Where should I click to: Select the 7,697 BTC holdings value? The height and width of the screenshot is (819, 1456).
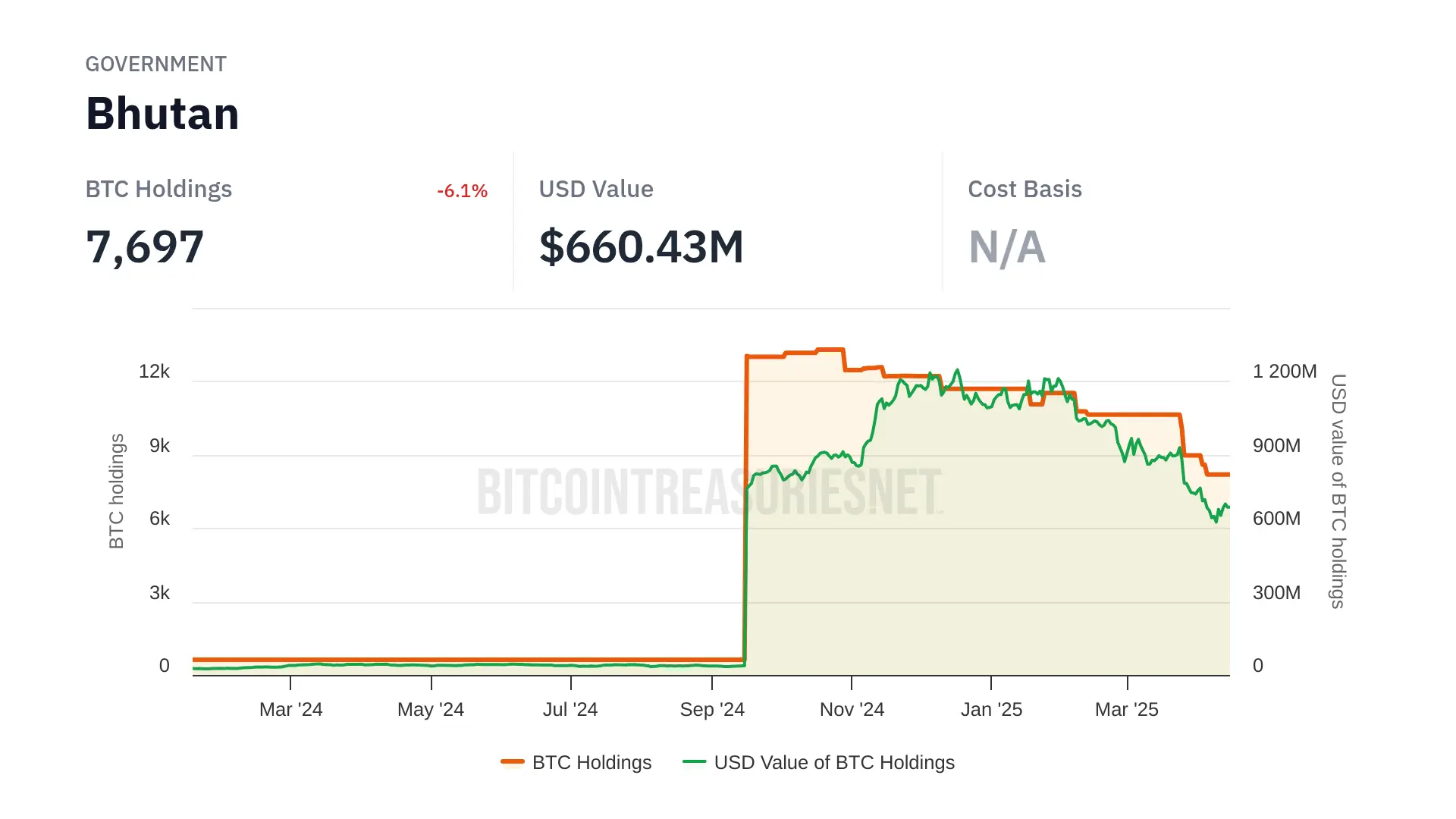pyautogui.click(x=145, y=247)
